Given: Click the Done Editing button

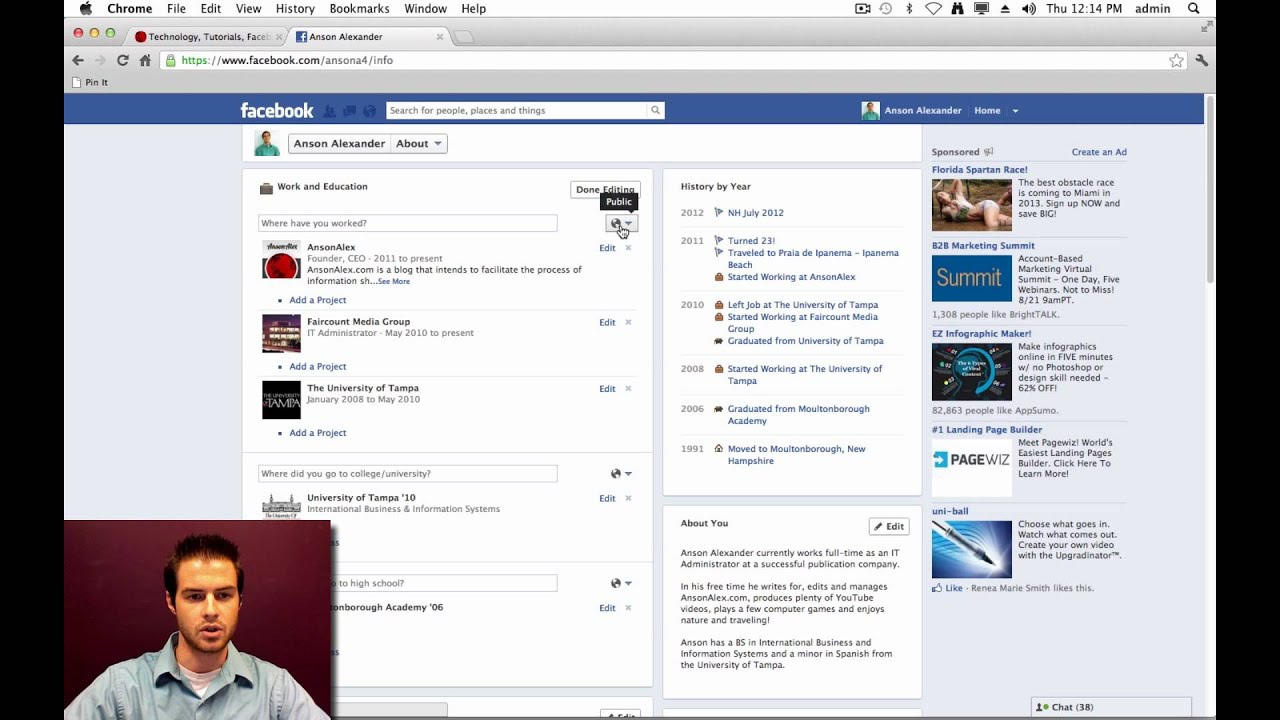Looking at the screenshot, I should (605, 189).
